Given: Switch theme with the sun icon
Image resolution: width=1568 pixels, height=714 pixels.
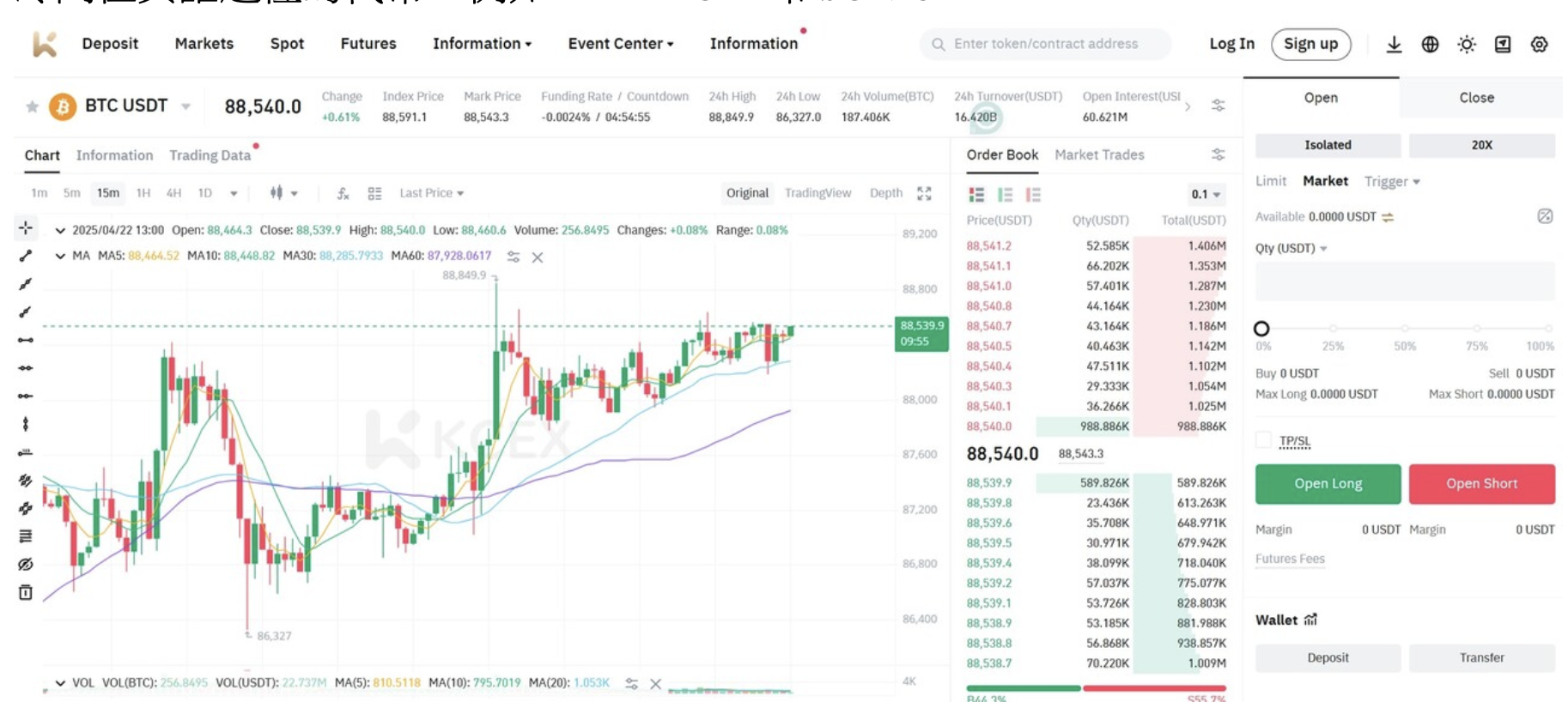Looking at the screenshot, I should pyautogui.click(x=1466, y=45).
